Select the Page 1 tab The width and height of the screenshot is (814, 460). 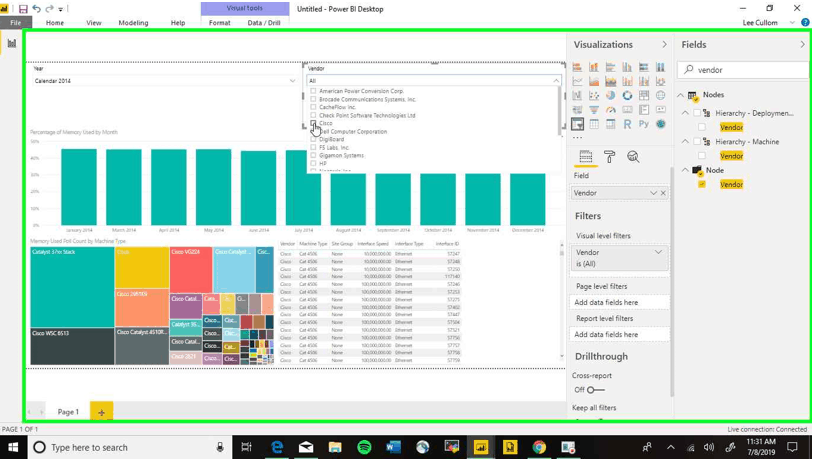(x=68, y=412)
